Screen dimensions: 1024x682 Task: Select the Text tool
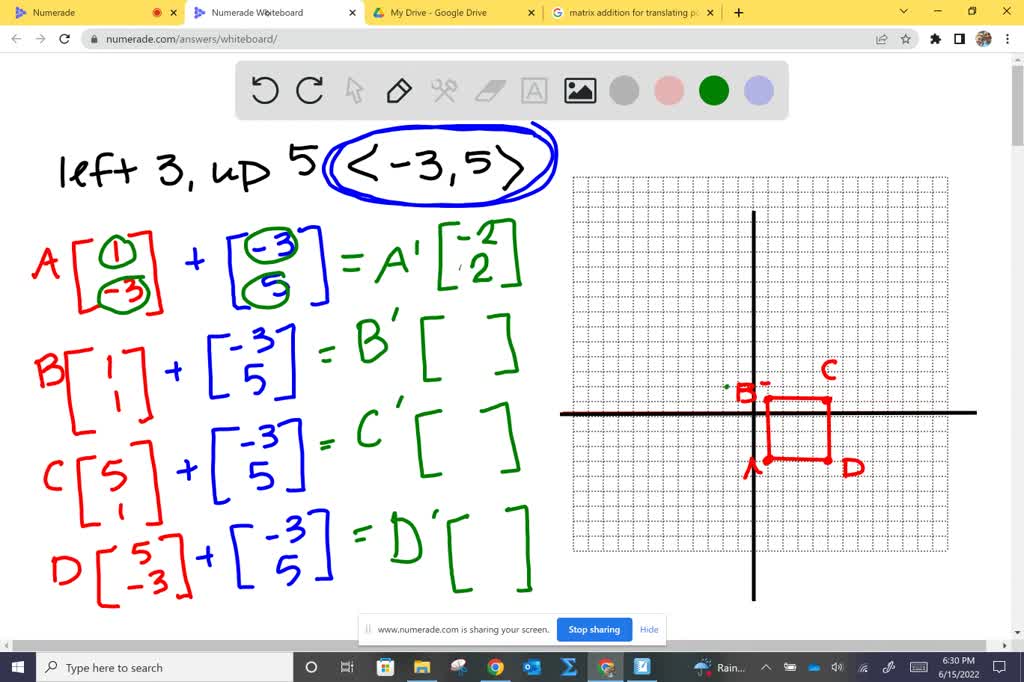tap(533, 90)
